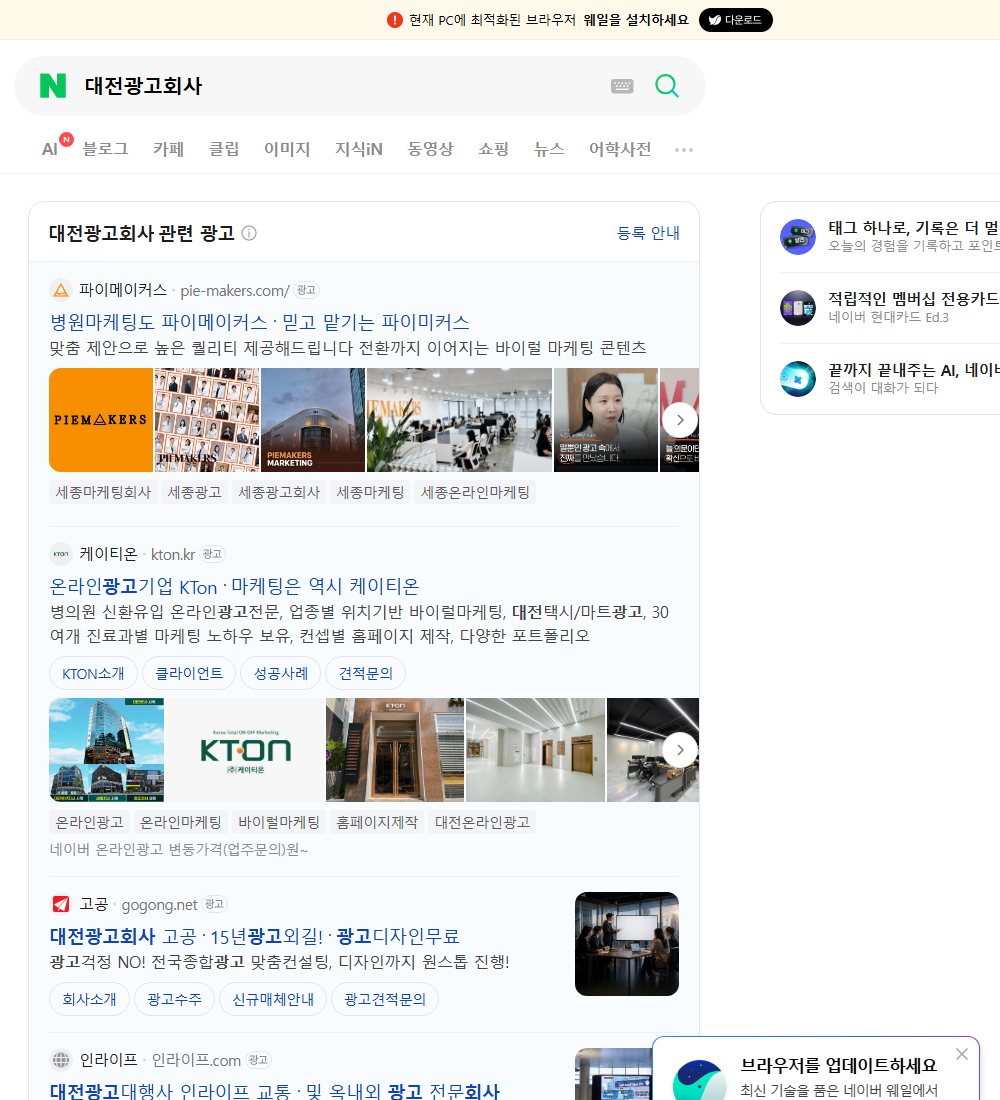Click the 다운로드 button in banner
Screen dimensions: 1000x1100
click(x=735, y=20)
